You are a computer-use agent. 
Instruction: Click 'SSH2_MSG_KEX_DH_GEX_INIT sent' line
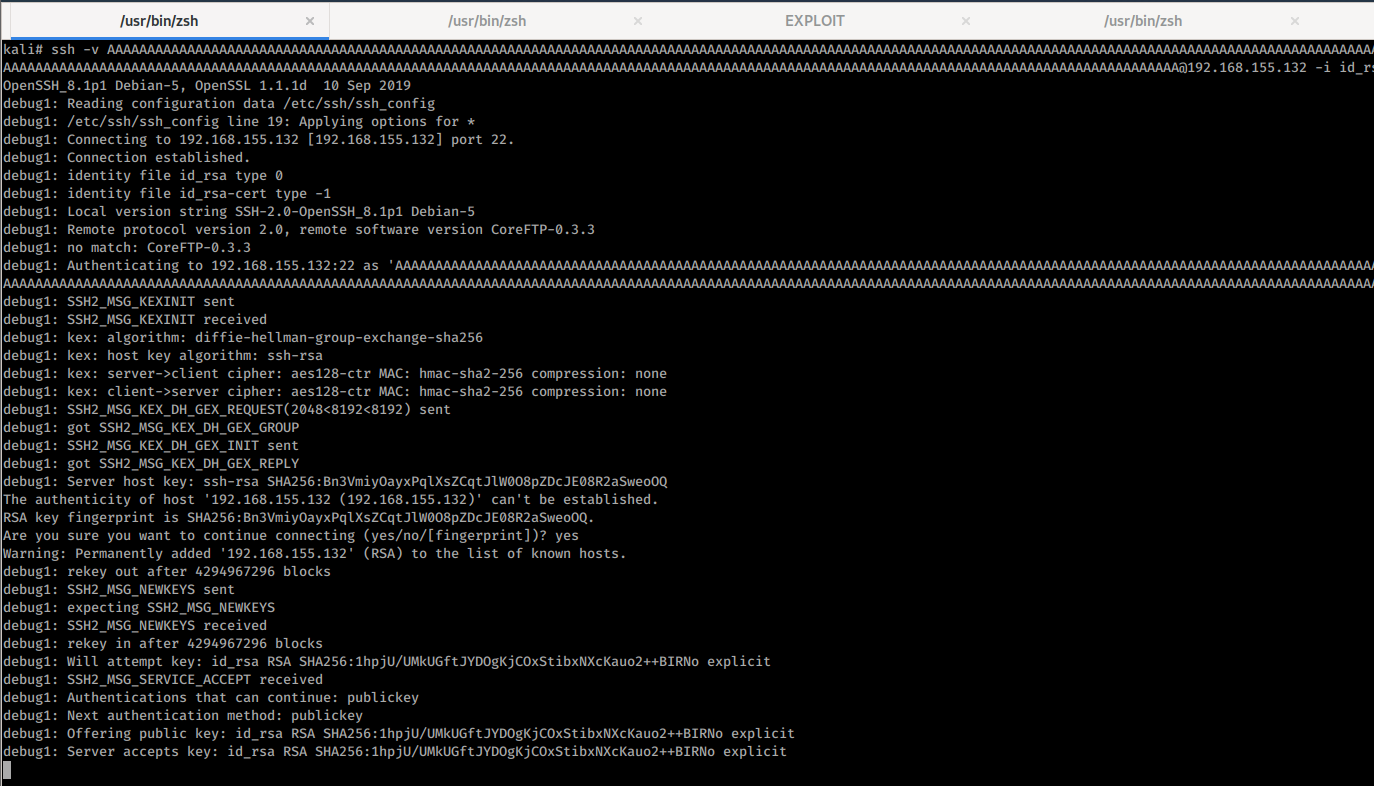[151, 445]
